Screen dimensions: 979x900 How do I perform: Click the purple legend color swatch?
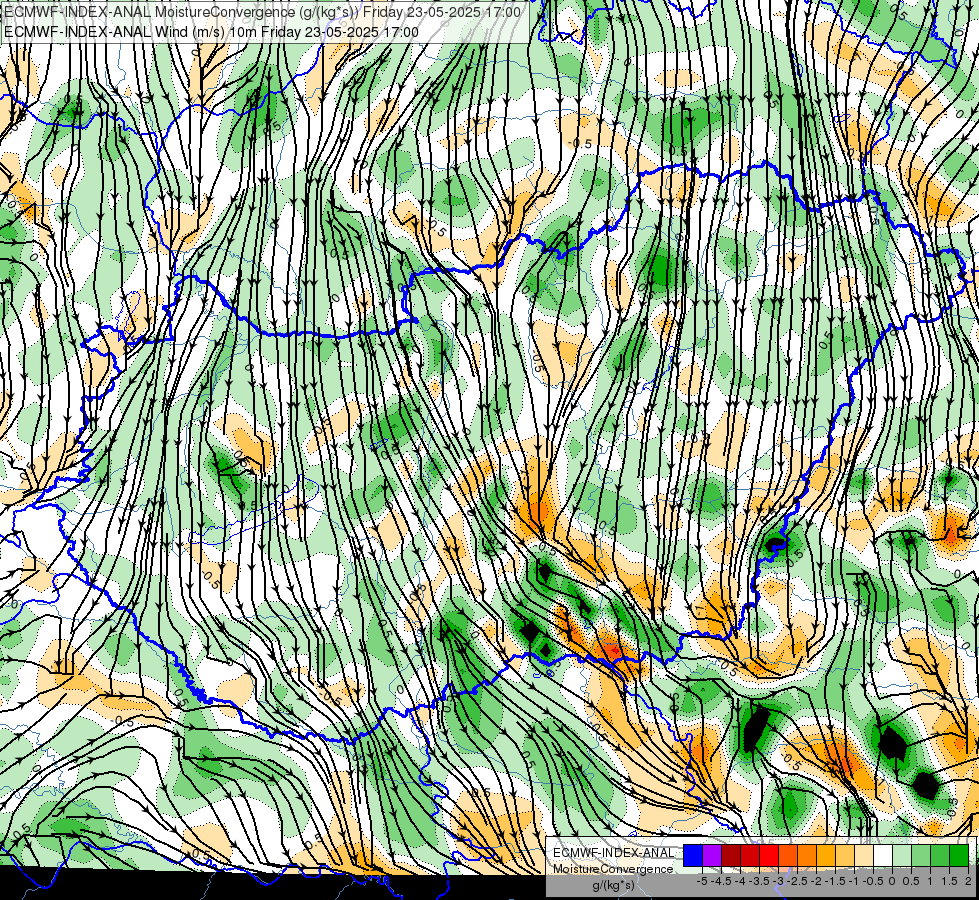[x=712, y=856]
